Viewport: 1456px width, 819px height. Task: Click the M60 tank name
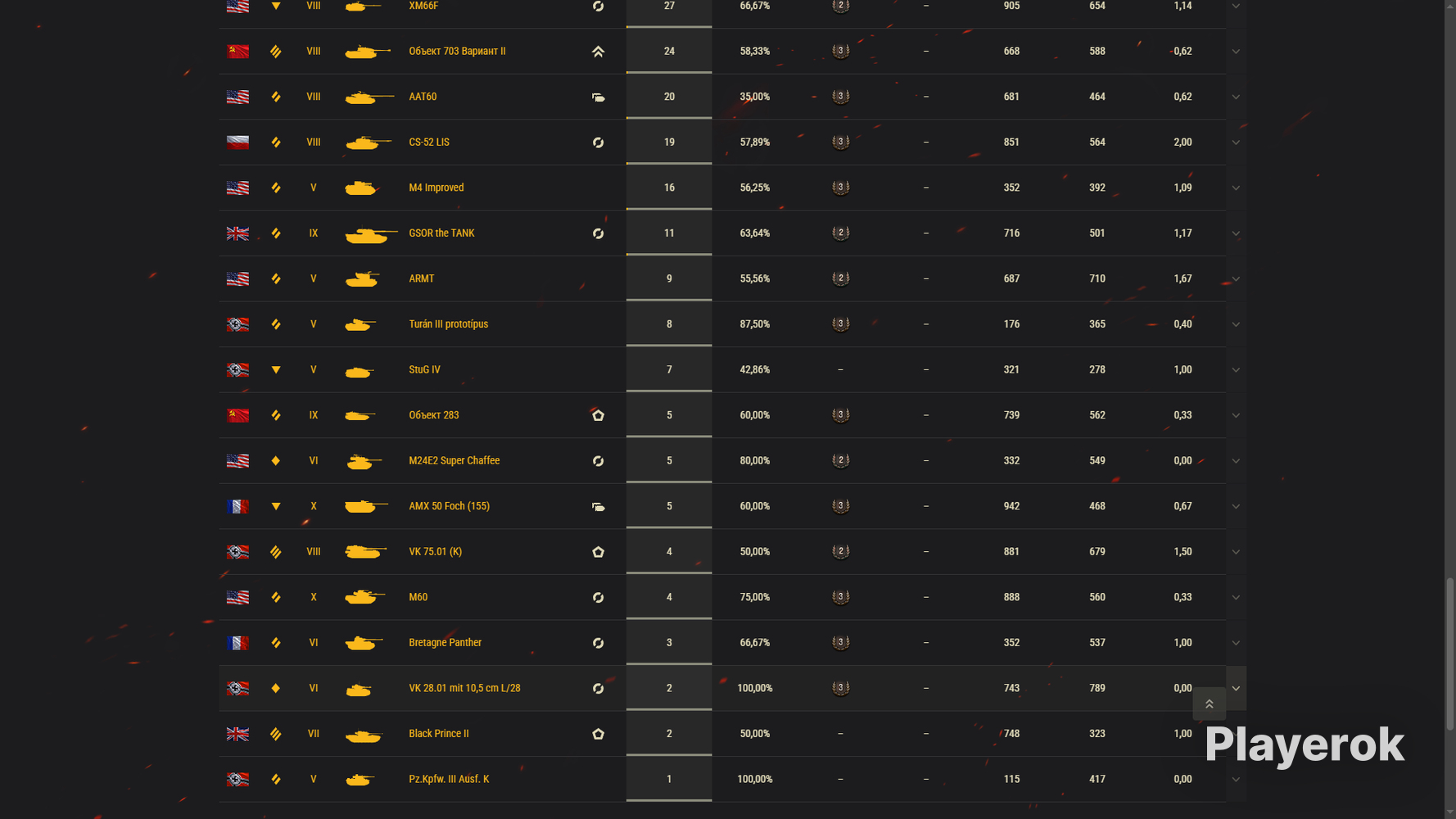click(418, 597)
